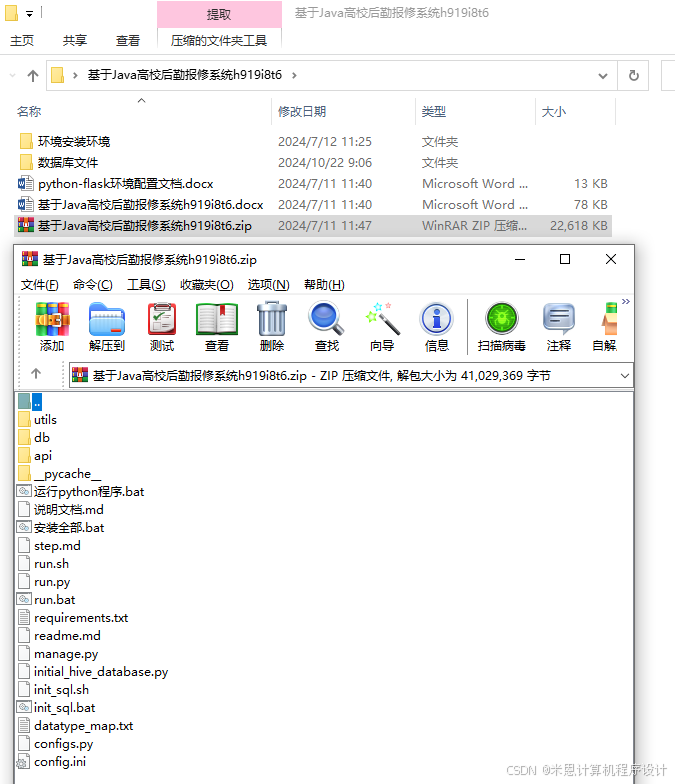The width and height of the screenshot is (675, 784).
Task: Select the datatype_map.txt file
Action: (x=75, y=726)
